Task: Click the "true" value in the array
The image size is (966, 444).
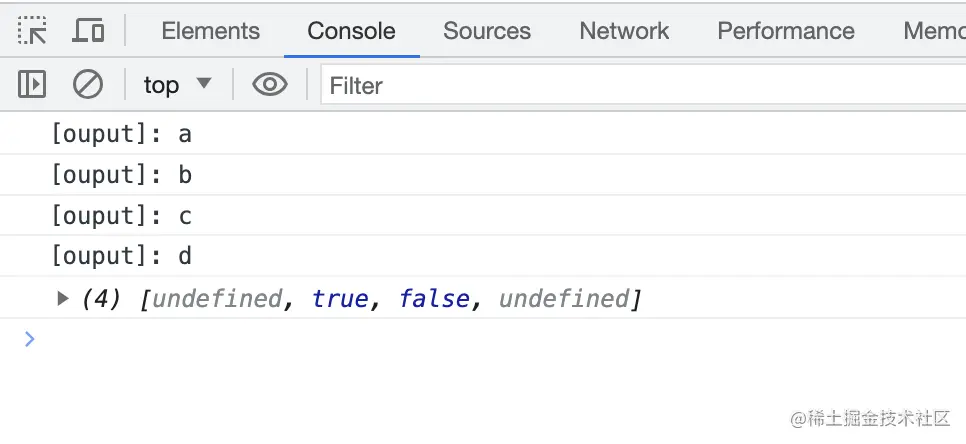Action: tap(339, 299)
